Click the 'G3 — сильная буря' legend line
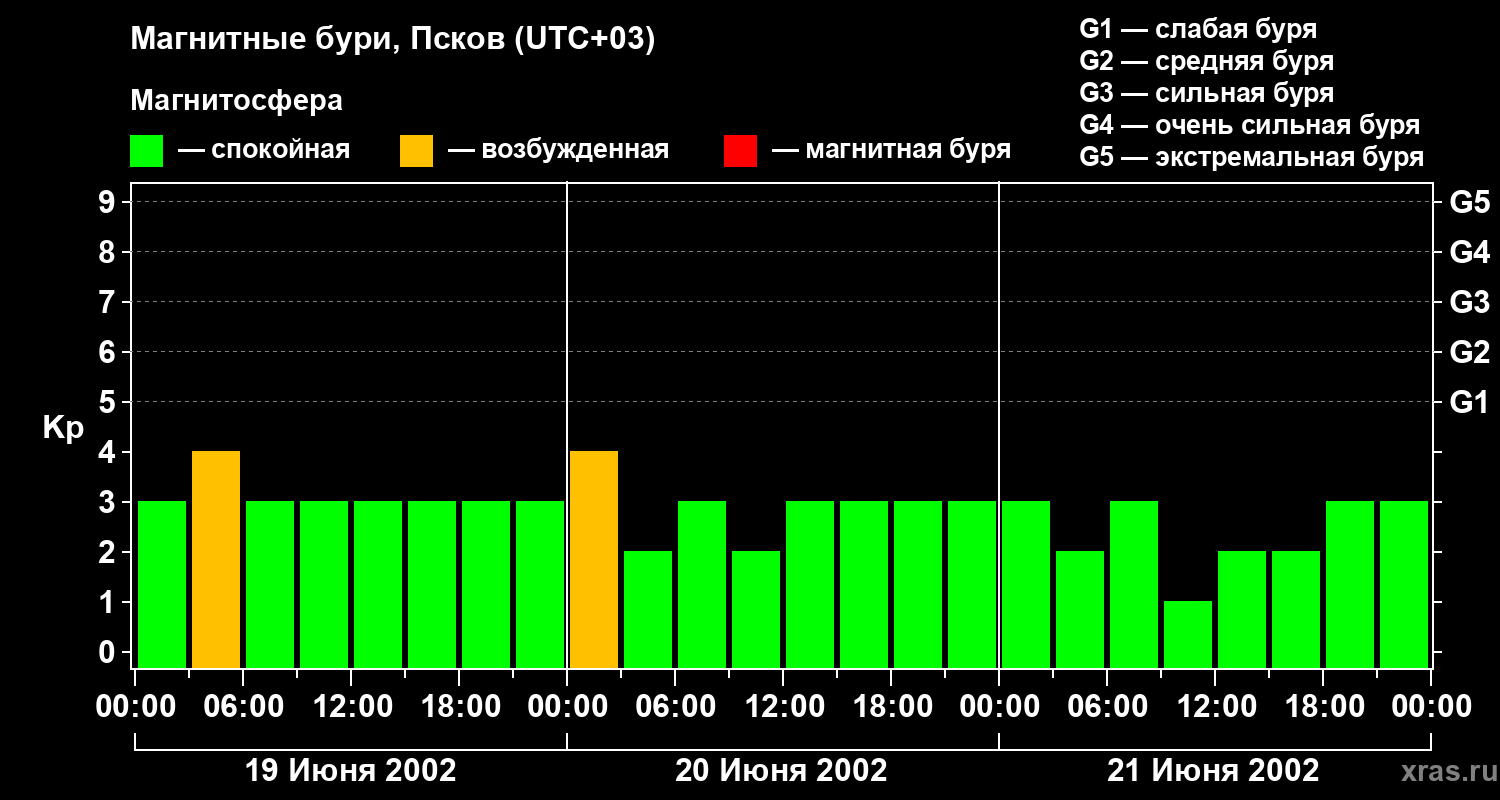1500x800 pixels. 1207,93
